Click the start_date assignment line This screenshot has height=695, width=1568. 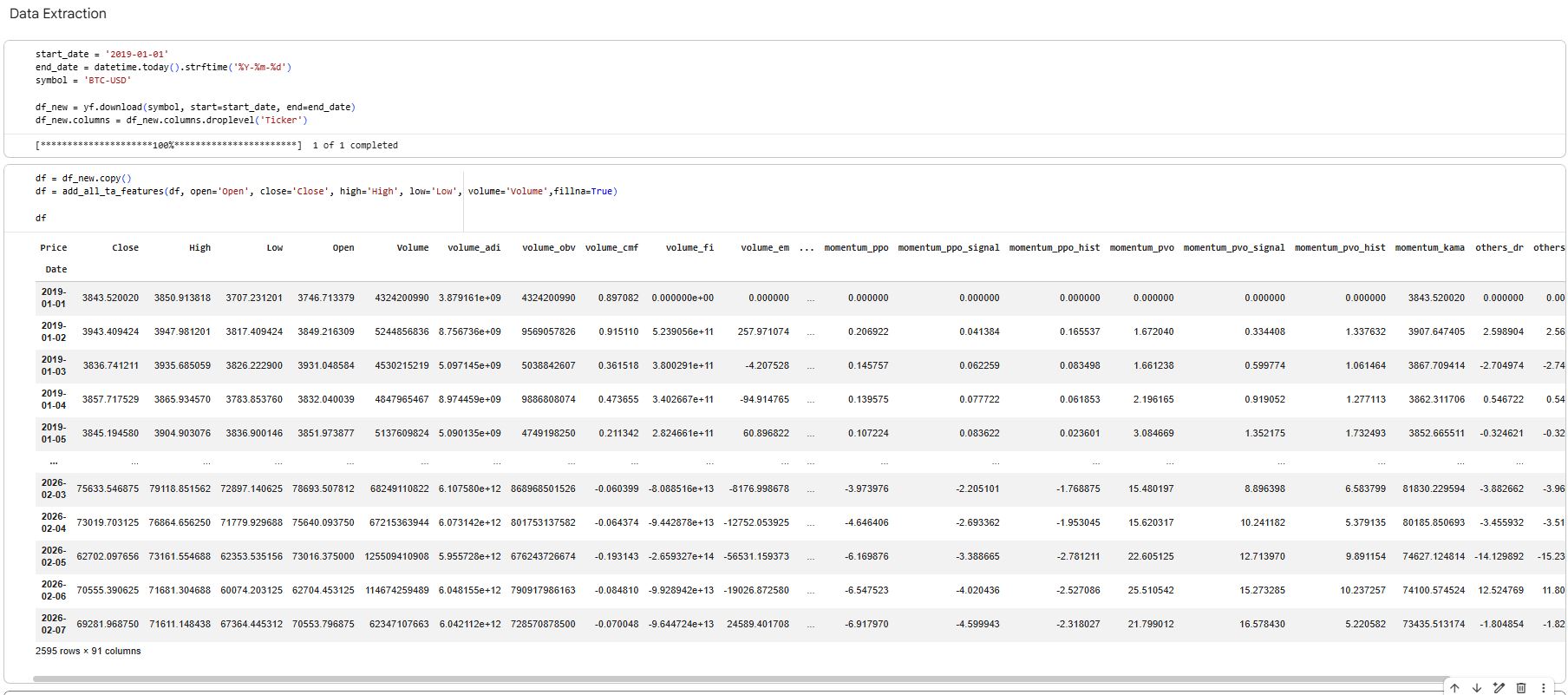[x=101, y=54]
